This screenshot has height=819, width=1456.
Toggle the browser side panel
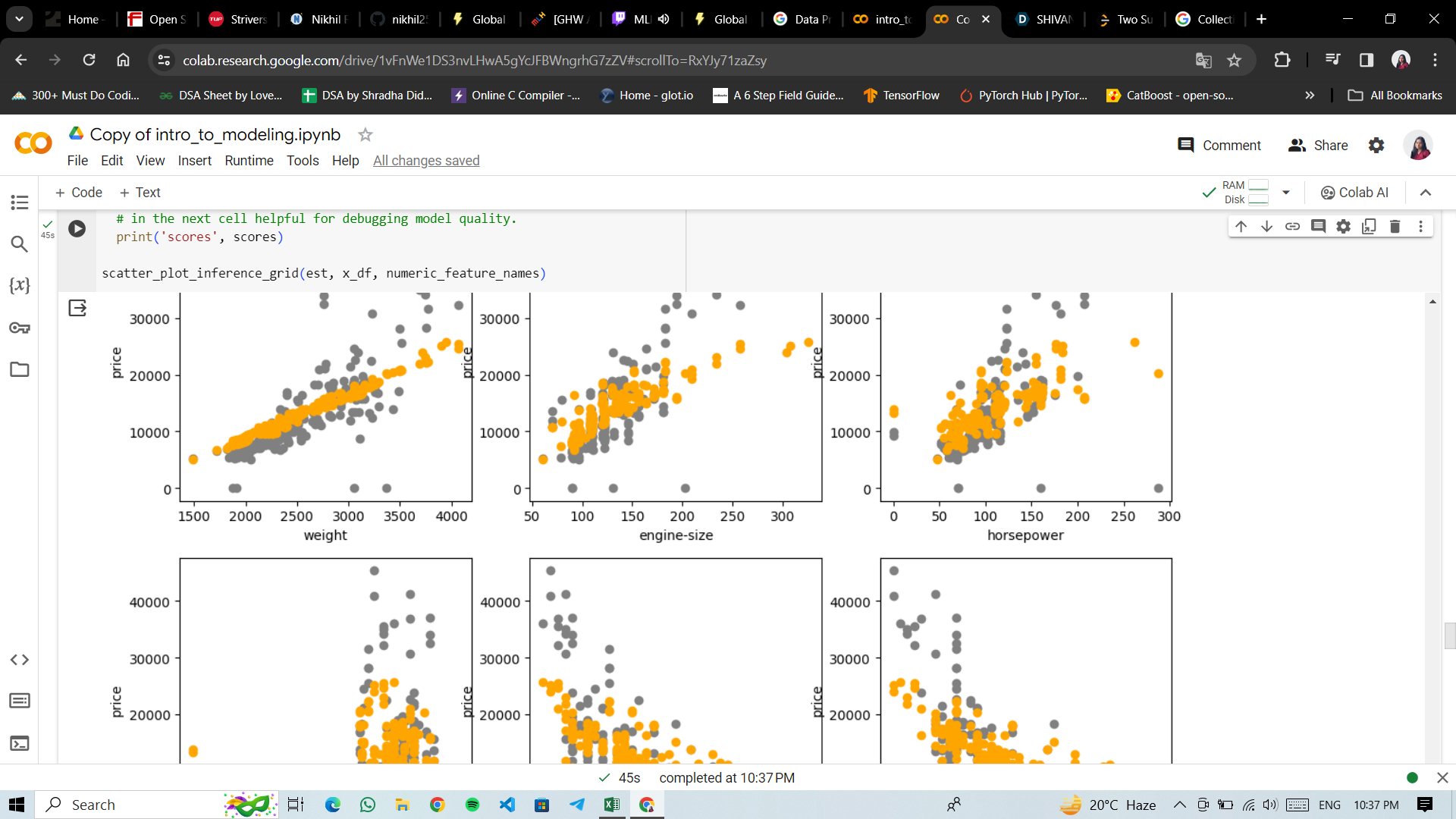pyautogui.click(x=1367, y=60)
